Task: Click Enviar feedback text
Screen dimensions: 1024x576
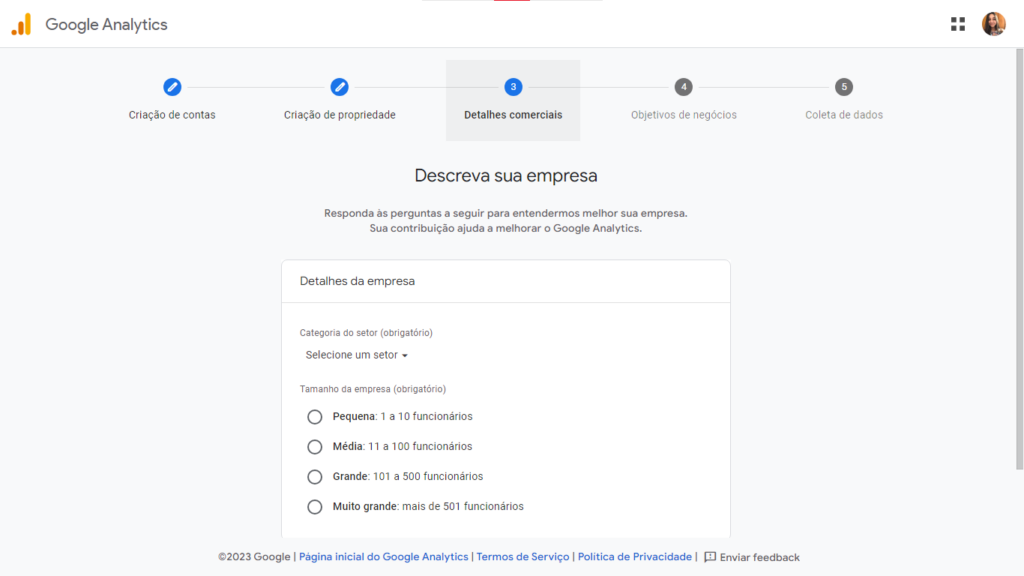Action: [760, 557]
